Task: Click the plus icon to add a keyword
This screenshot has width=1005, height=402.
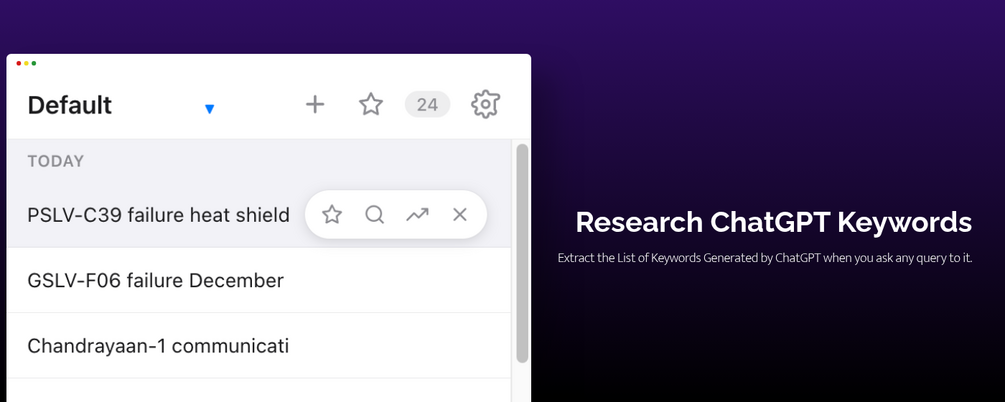Action: [x=315, y=105]
